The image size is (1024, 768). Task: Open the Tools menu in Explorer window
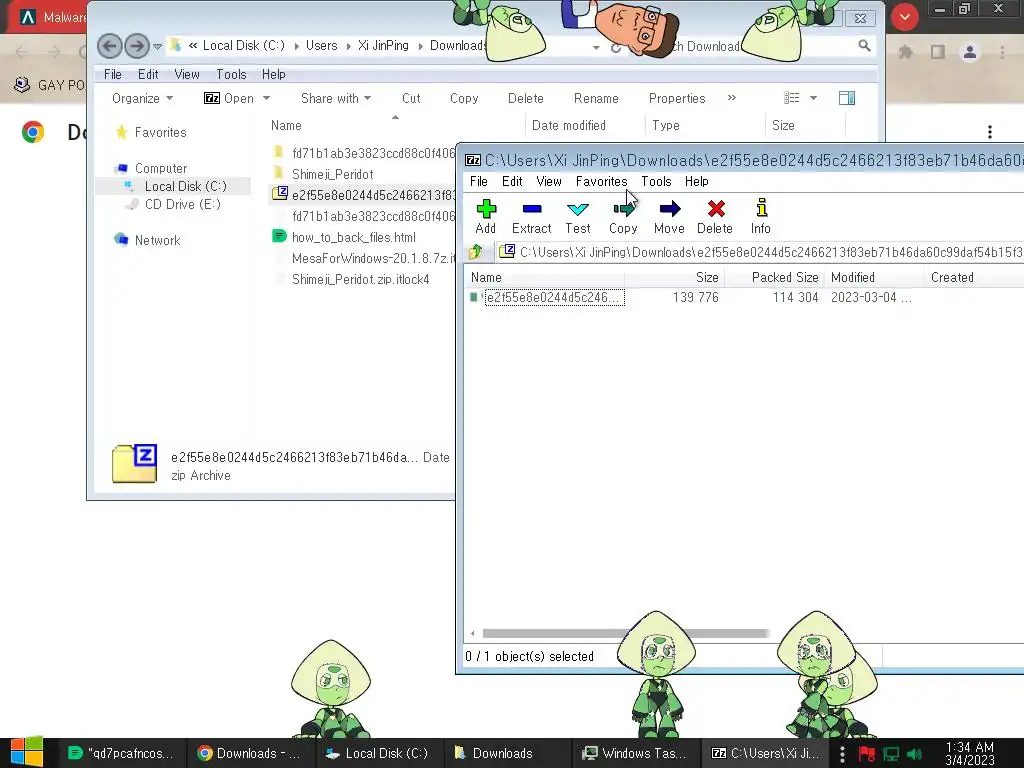click(x=231, y=74)
